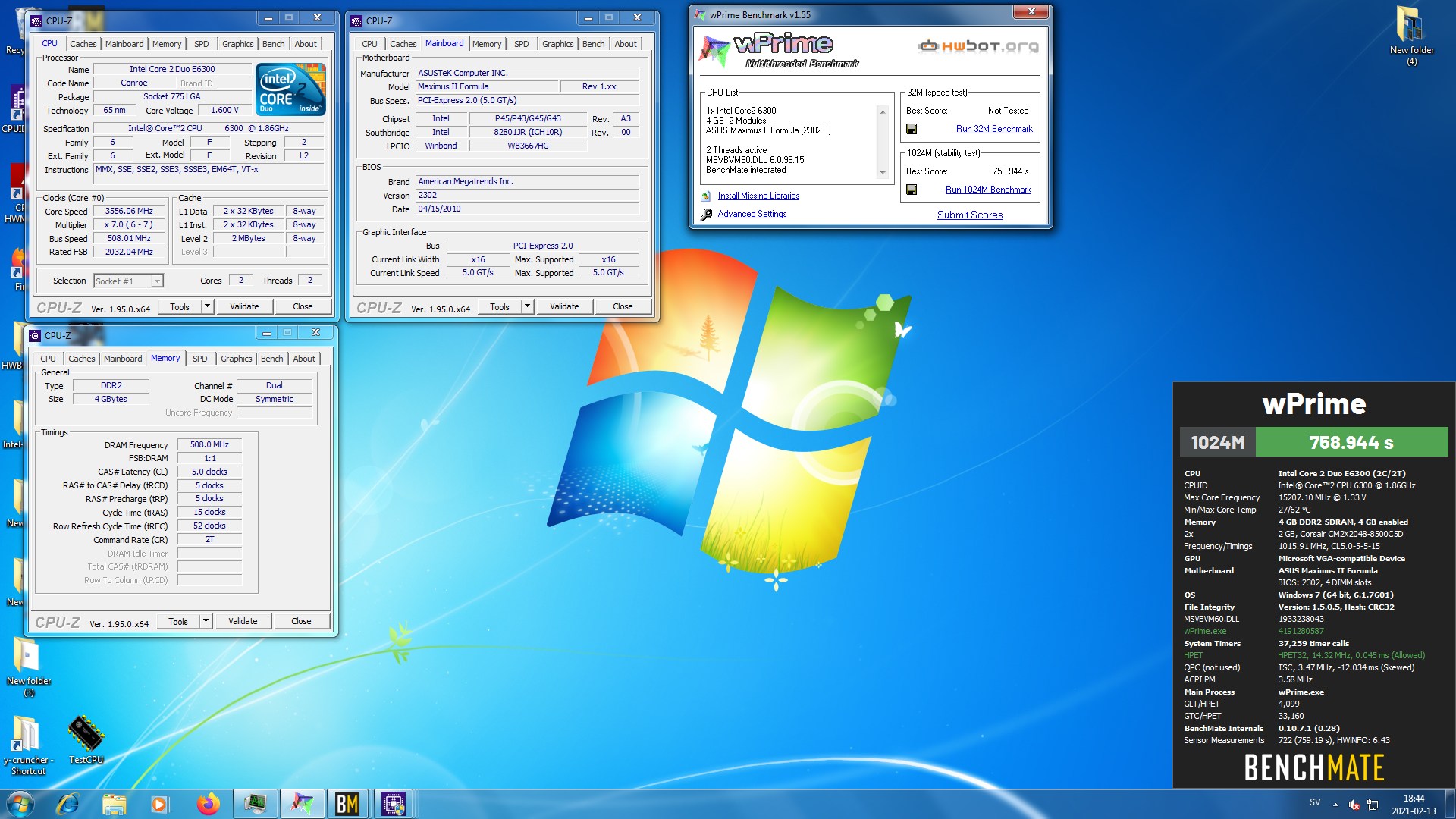Click the Submit Scores link
This screenshot has width=1456, height=819.
point(970,215)
